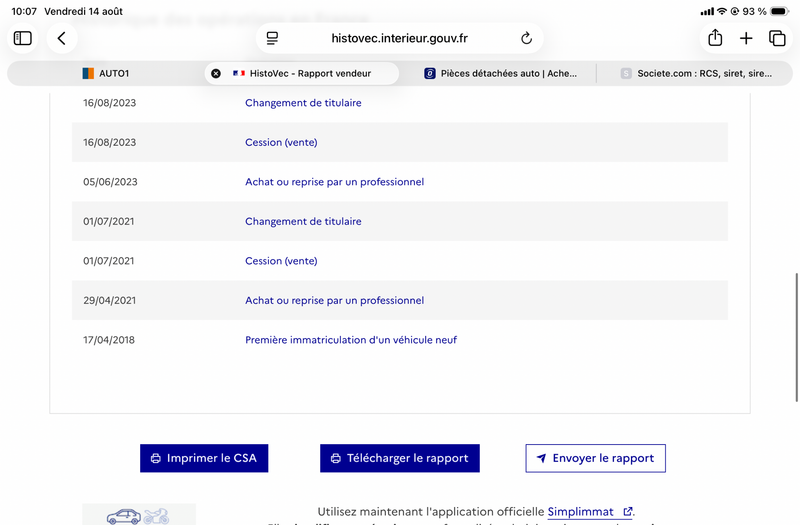Screen dimensions: 800x525
Task: Select Cession (vente) from 01/07/2021
Action: (281, 261)
